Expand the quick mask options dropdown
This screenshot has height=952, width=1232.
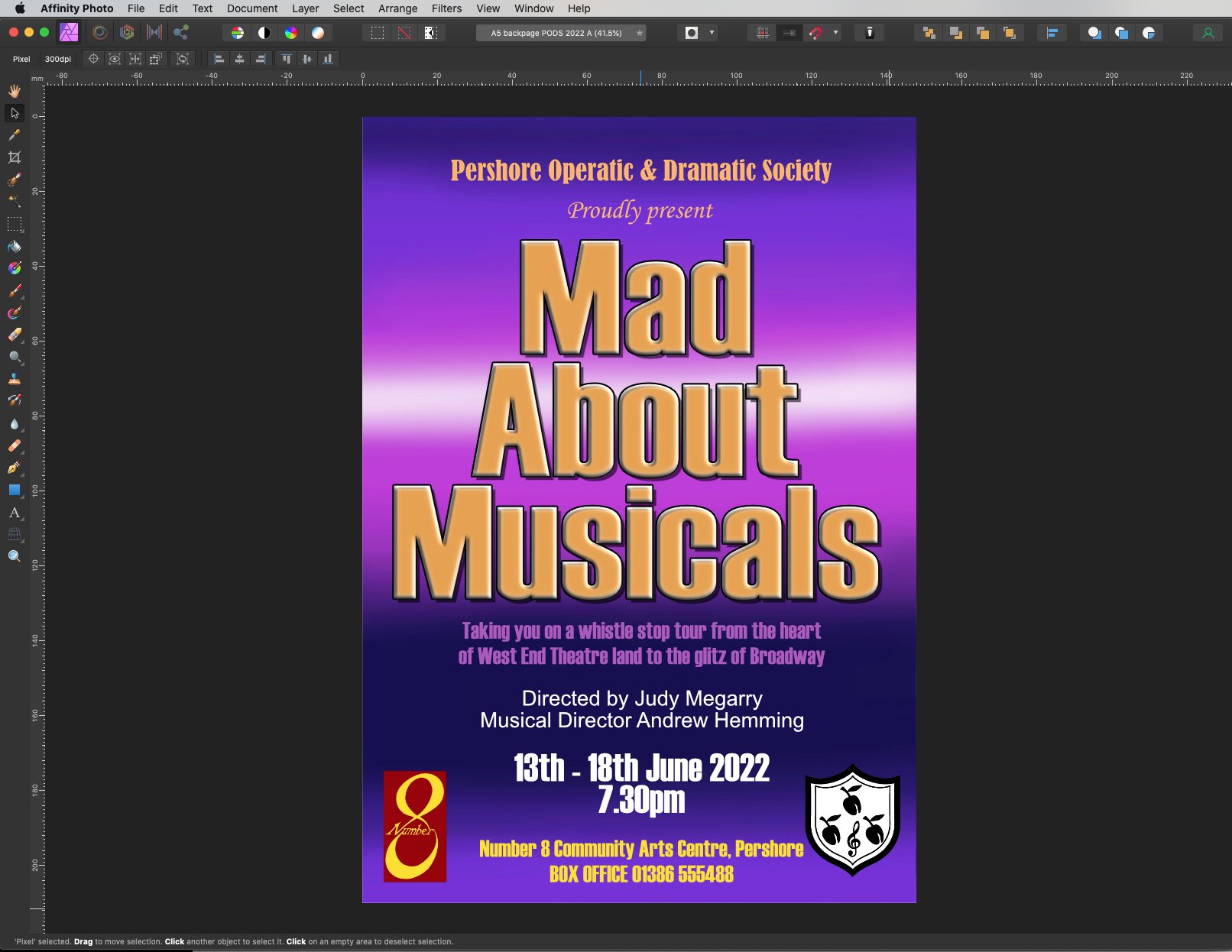point(712,33)
